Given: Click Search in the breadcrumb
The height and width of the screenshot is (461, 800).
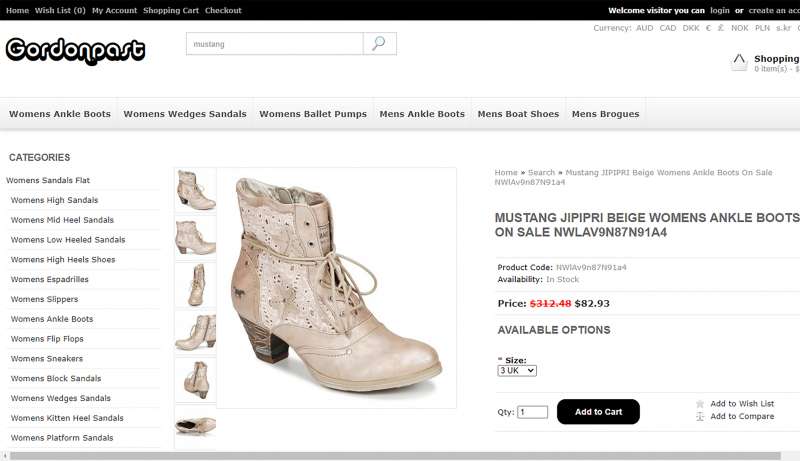Looking at the screenshot, I should pos(541,172).
